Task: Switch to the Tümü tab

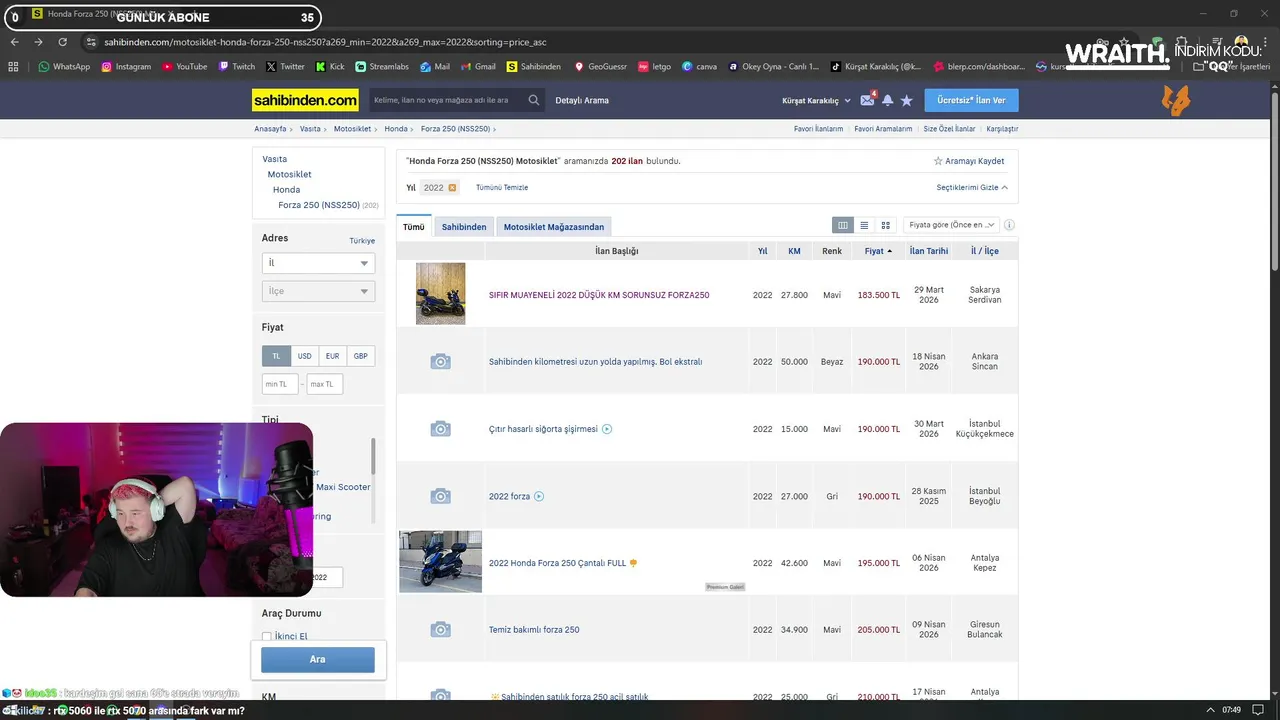Action: (x=414, y=227)
